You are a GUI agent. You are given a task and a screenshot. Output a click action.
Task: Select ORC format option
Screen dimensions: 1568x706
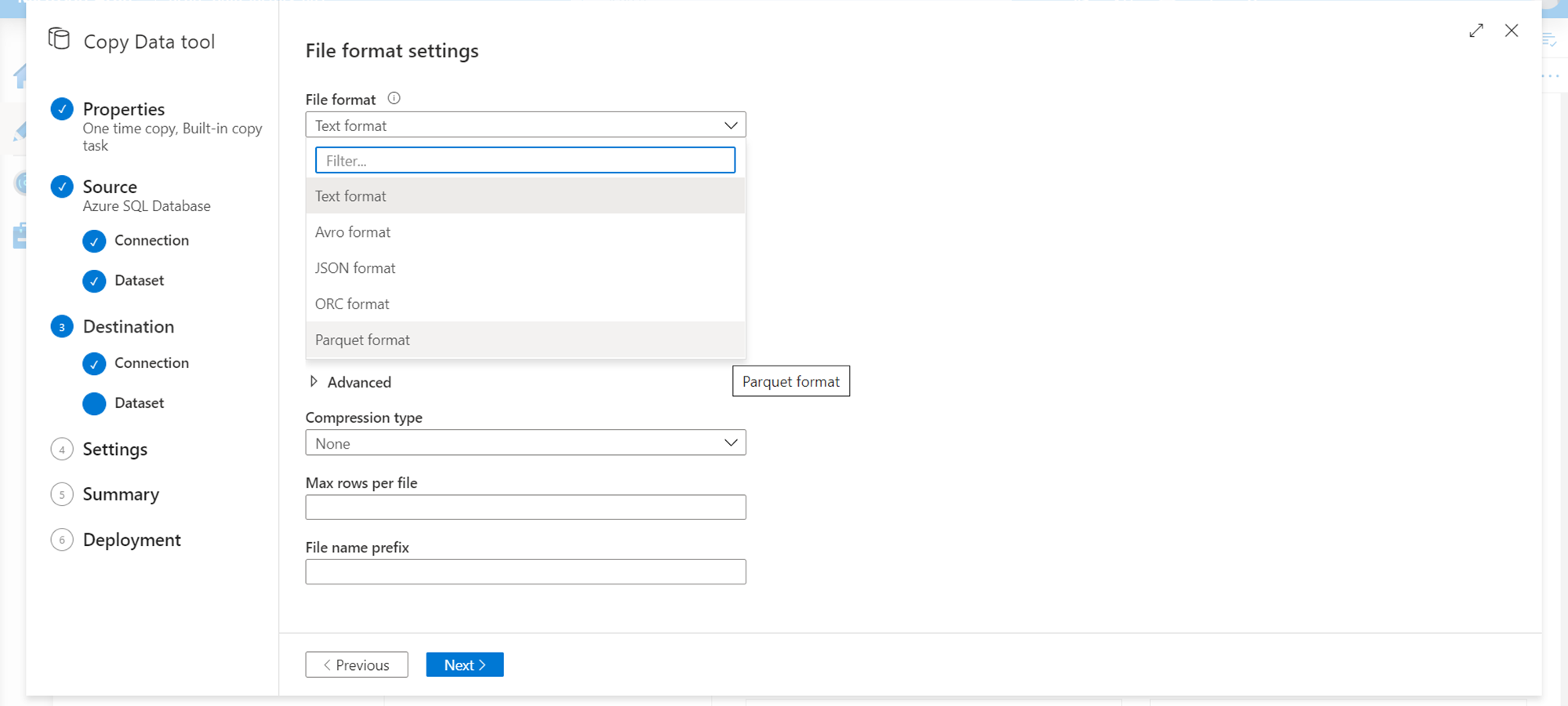pyautogui.click(x=352, y=304)
